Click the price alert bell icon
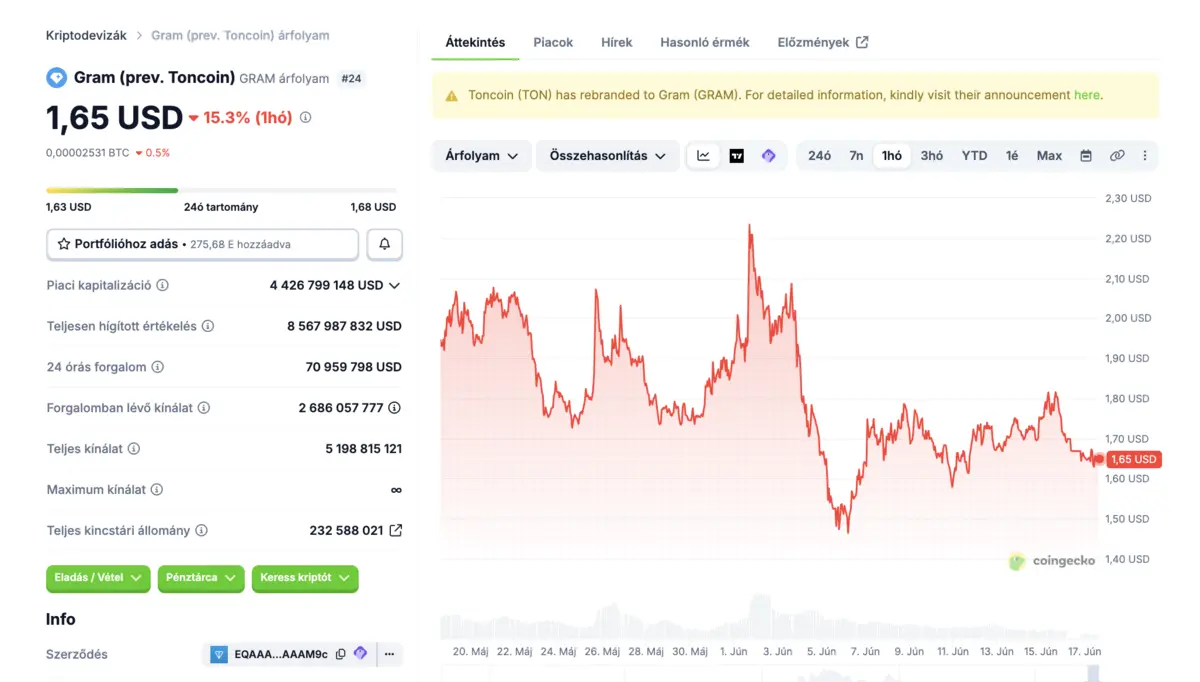Screen dimensions: 1200x682 coord(384,244)
